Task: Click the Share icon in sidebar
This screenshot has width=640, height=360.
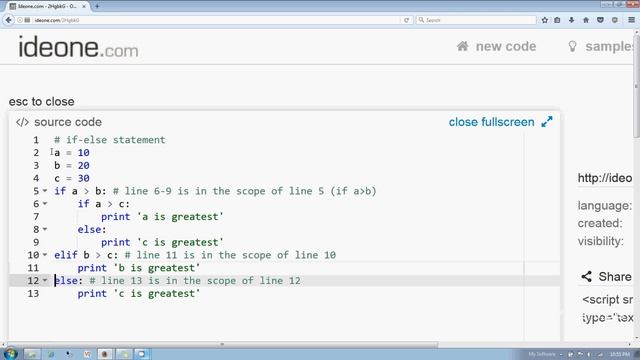Action: [587, 276]
